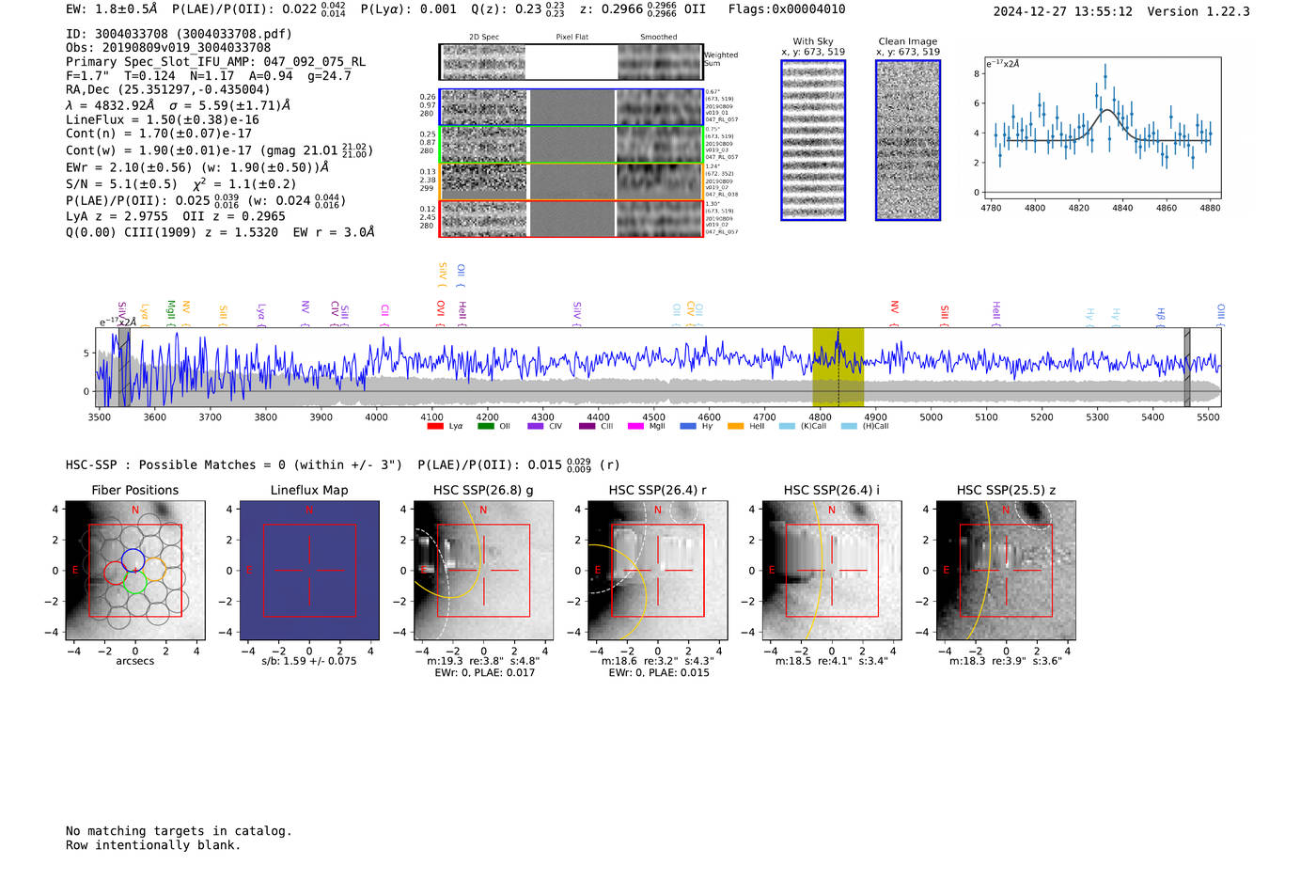The image size is (1316, 896).
Task: Open the HSC SSP(26.4) i-band image
Action: click(x=832, y=571)
